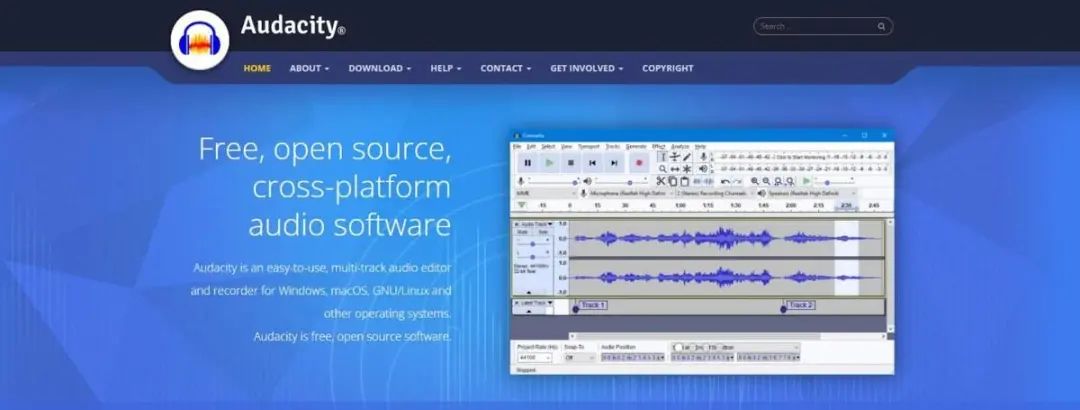Click the Audacity headphones logo
1080x410 pixels.
click(x=200, y=41)
